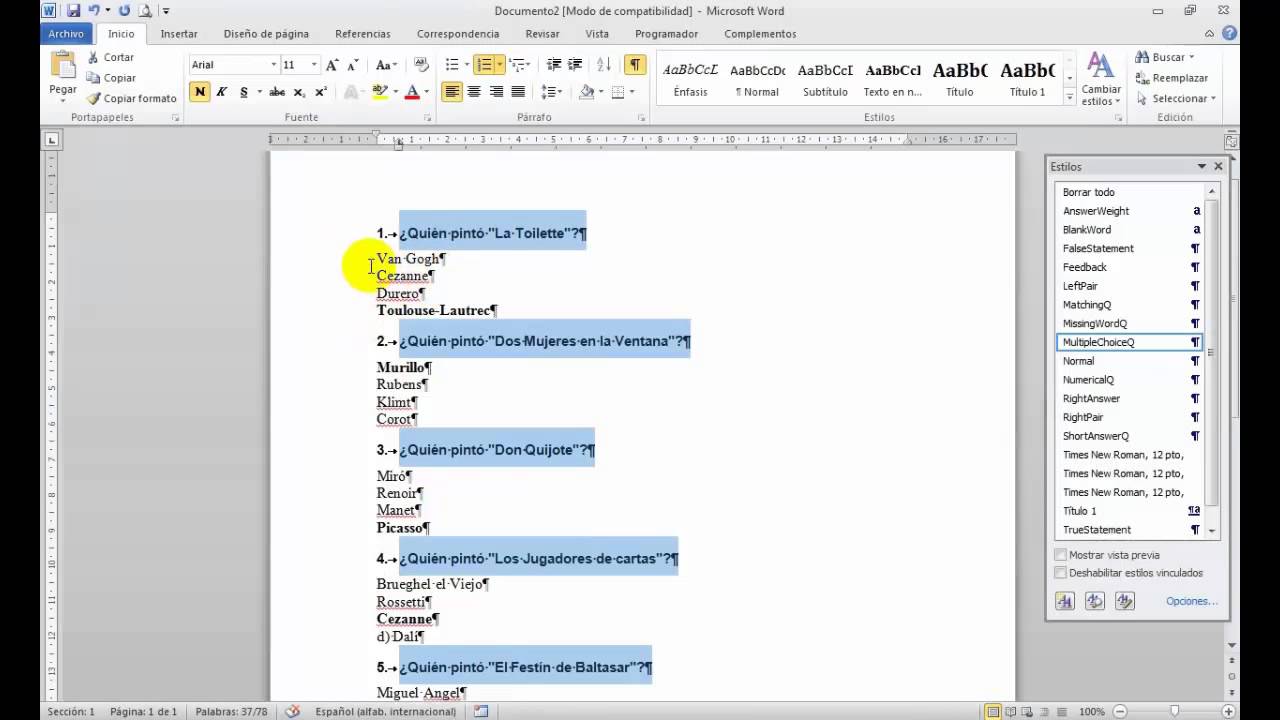This screenshot has width=1280, height=720.
Task: Decrease paragraph indent
Action: pyautogui.click(x=554, y=65)
